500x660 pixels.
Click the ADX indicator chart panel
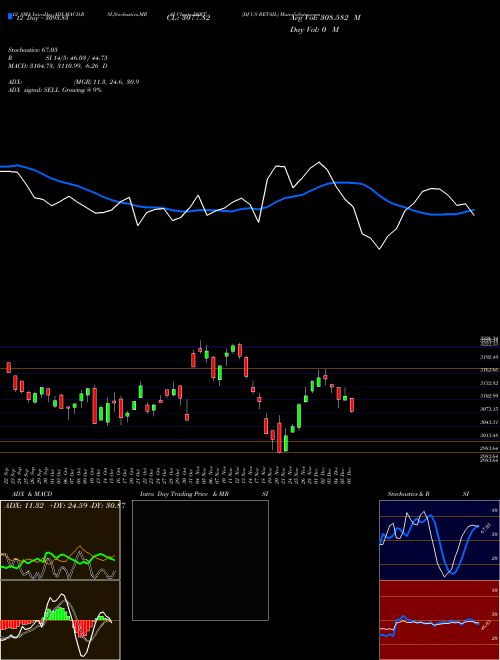60,540
